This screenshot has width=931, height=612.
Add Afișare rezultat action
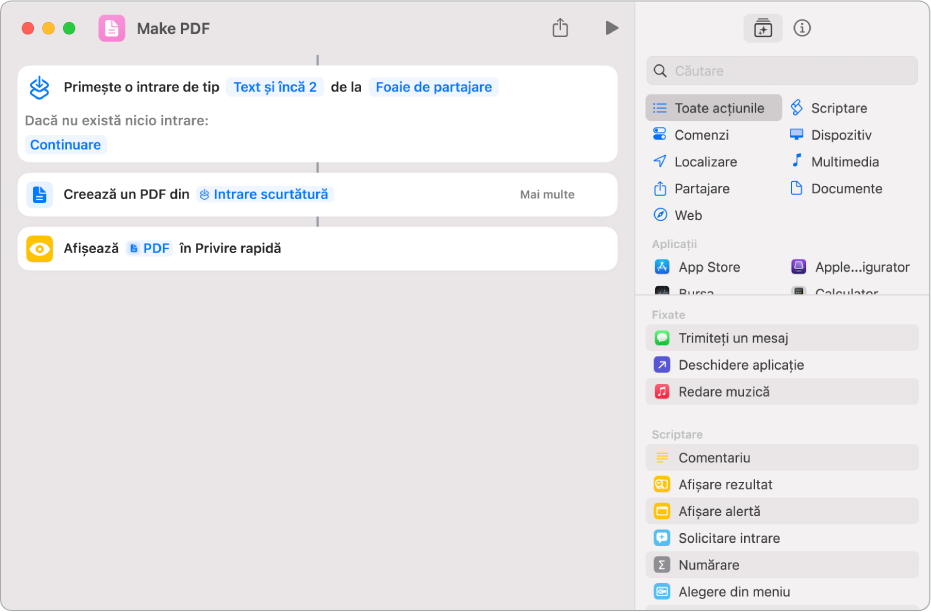click(x=782, y=484)
